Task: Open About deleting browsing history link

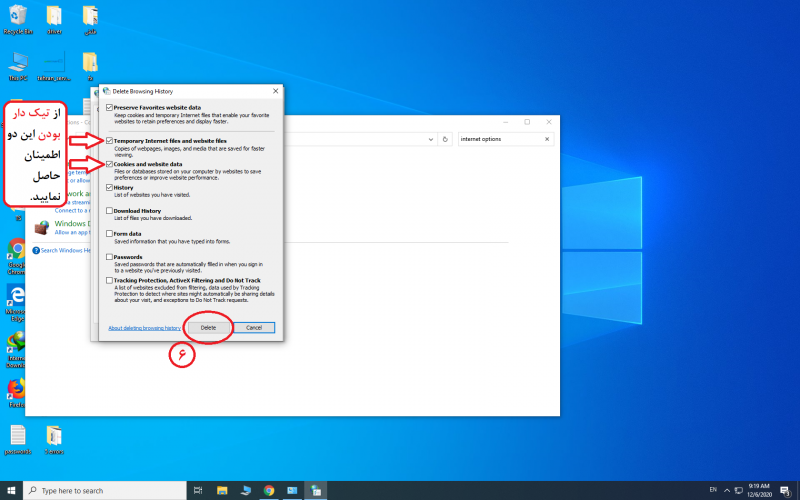Action: [x=144, y=328]
